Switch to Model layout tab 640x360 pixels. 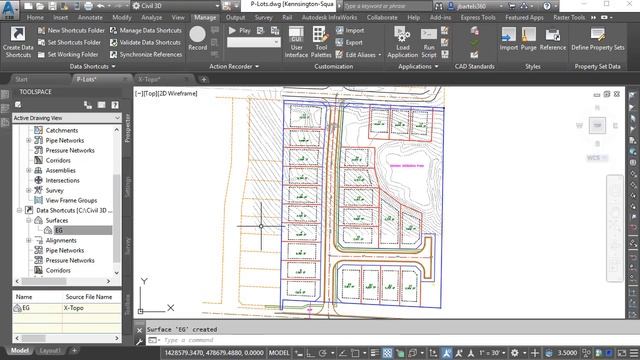click(20, 350)
